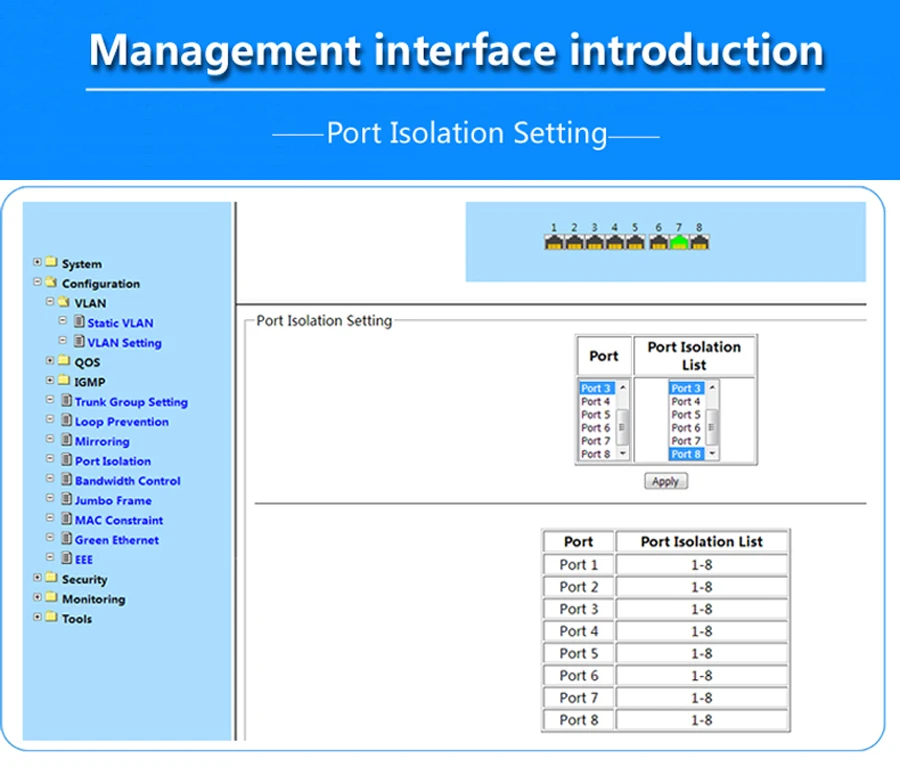Open Trunk Group Setting page

click(x=131, y=402)
